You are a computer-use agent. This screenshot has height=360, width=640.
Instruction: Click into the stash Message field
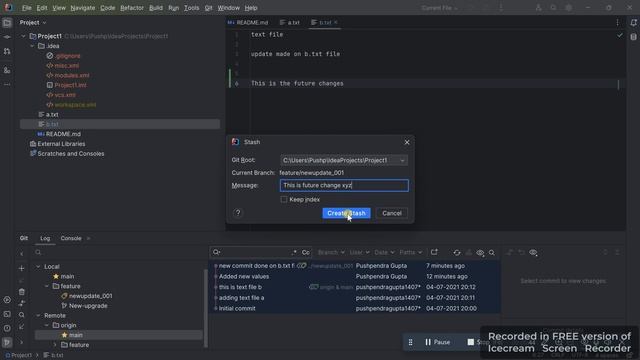344,185
